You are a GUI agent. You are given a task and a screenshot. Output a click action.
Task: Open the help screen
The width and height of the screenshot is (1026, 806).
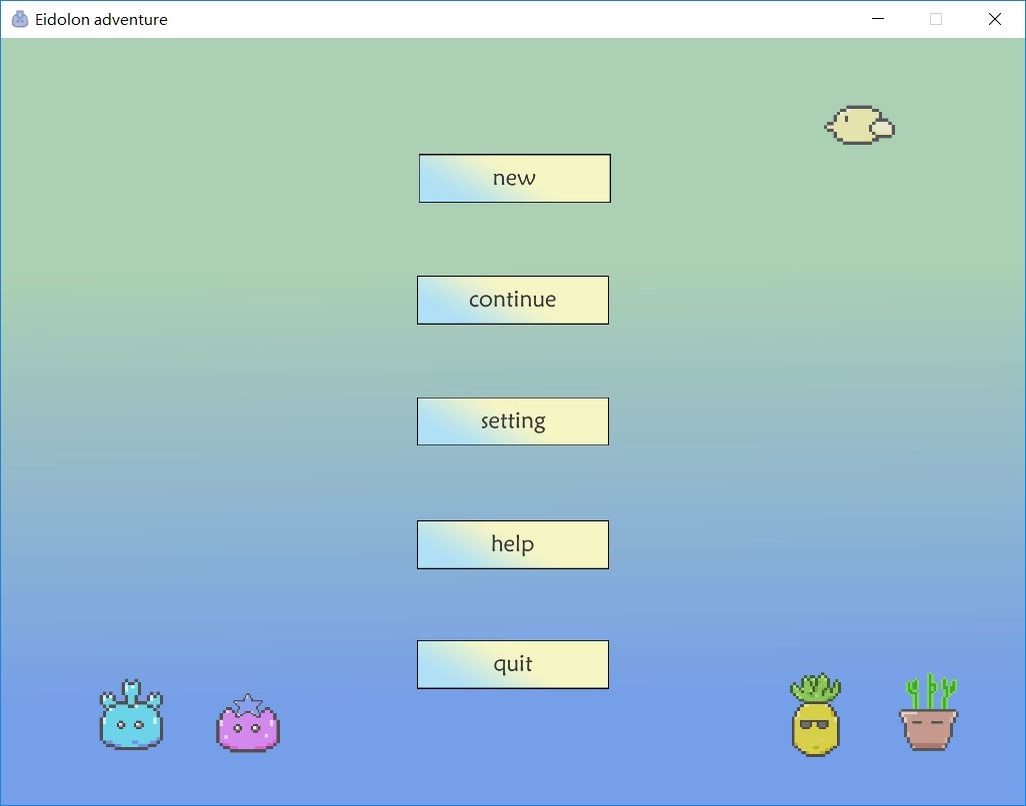512,544
